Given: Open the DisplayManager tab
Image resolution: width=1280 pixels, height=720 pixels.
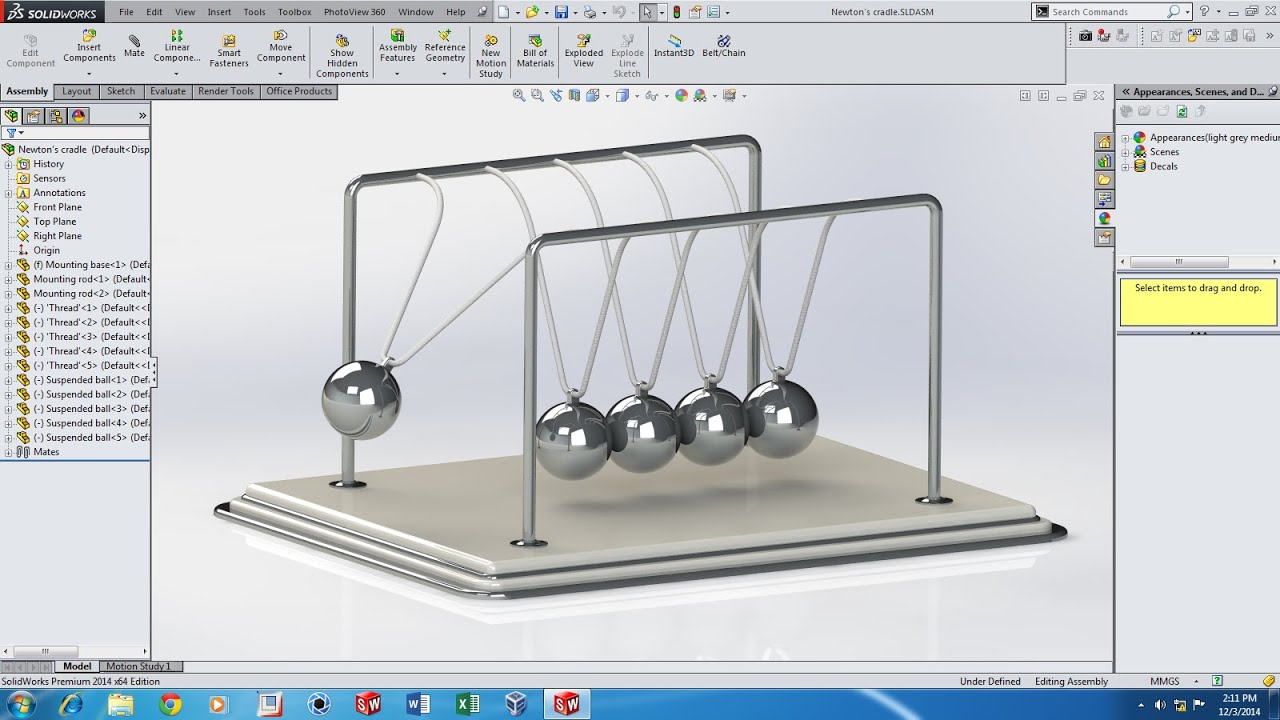Looking at the screenshot, I should click(78, 116).
